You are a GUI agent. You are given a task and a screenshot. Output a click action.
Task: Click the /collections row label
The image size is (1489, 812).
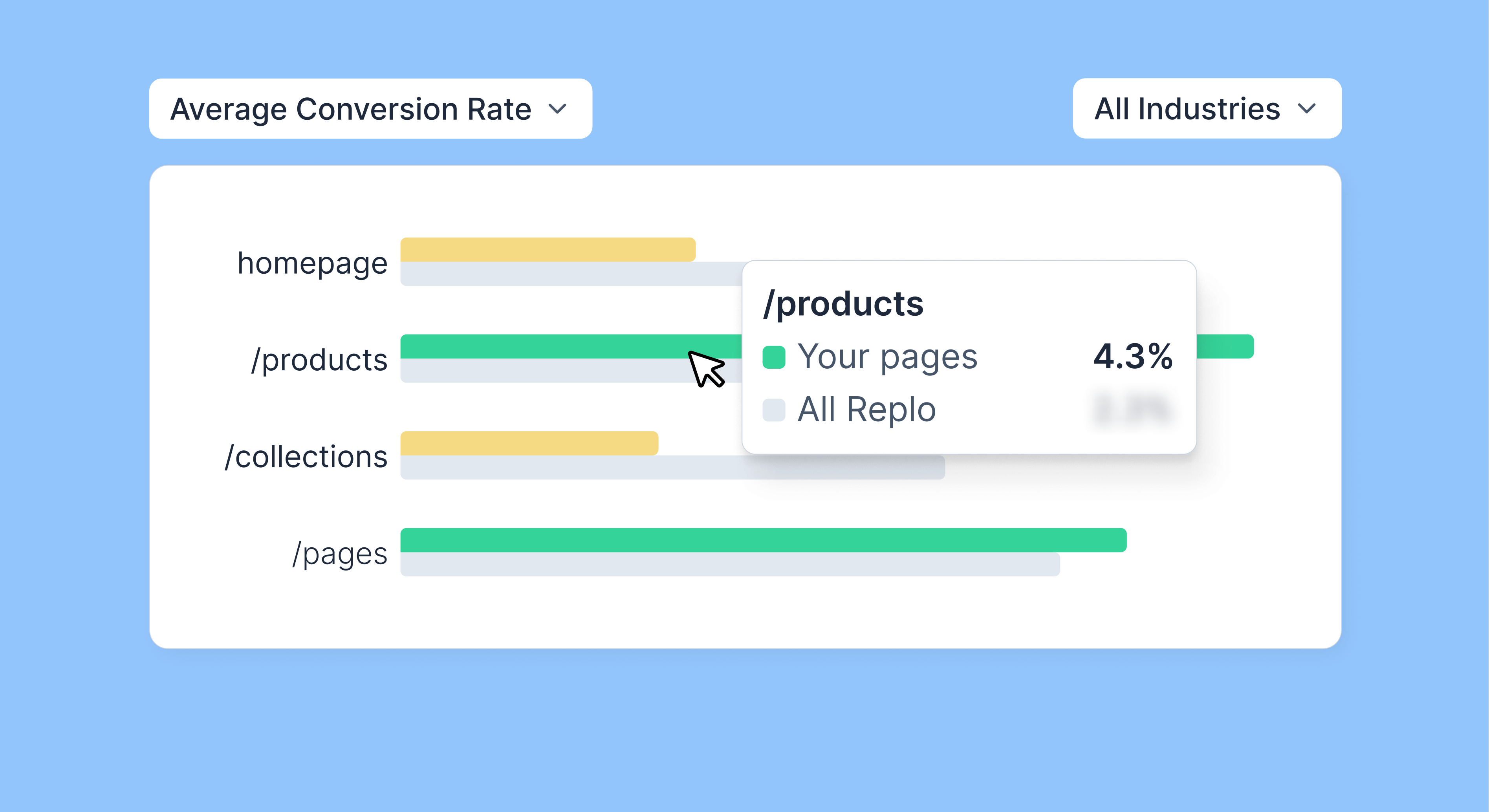306,457
